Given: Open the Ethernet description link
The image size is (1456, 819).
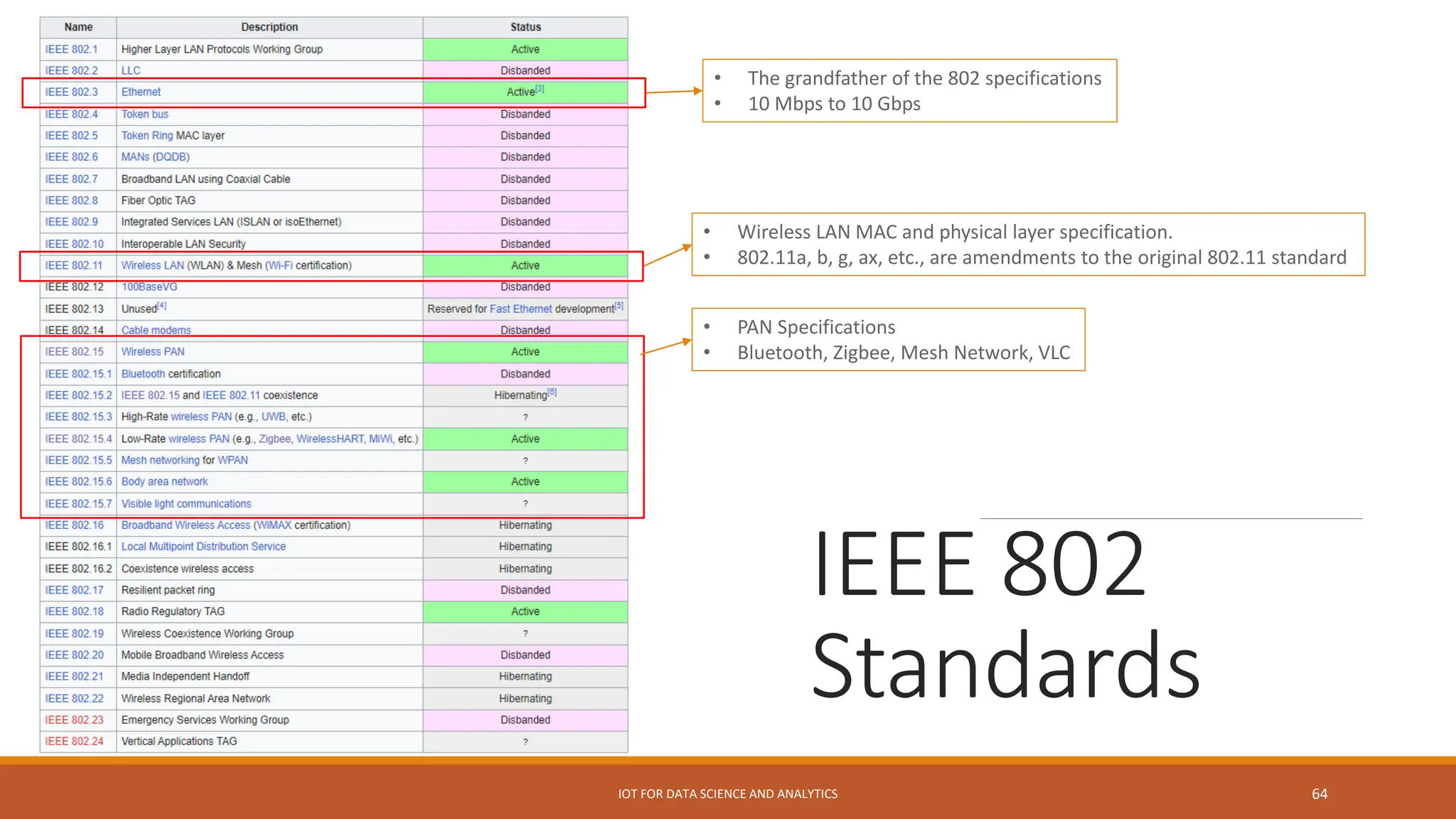Looking at the screenshot, I should tap(141, 92).
